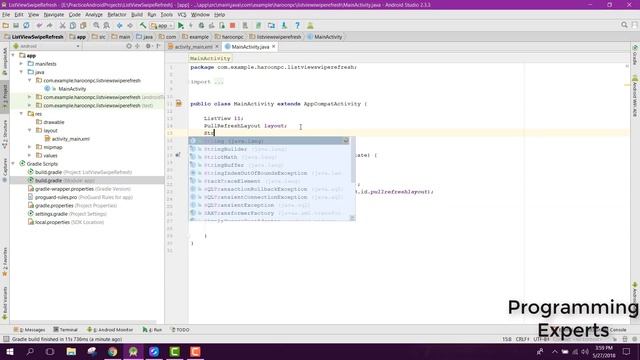Click ListViewSwipeRefresh breadcrumb in navigation bar
Viewport: 640px width, 360px height.
pos(38,37)
